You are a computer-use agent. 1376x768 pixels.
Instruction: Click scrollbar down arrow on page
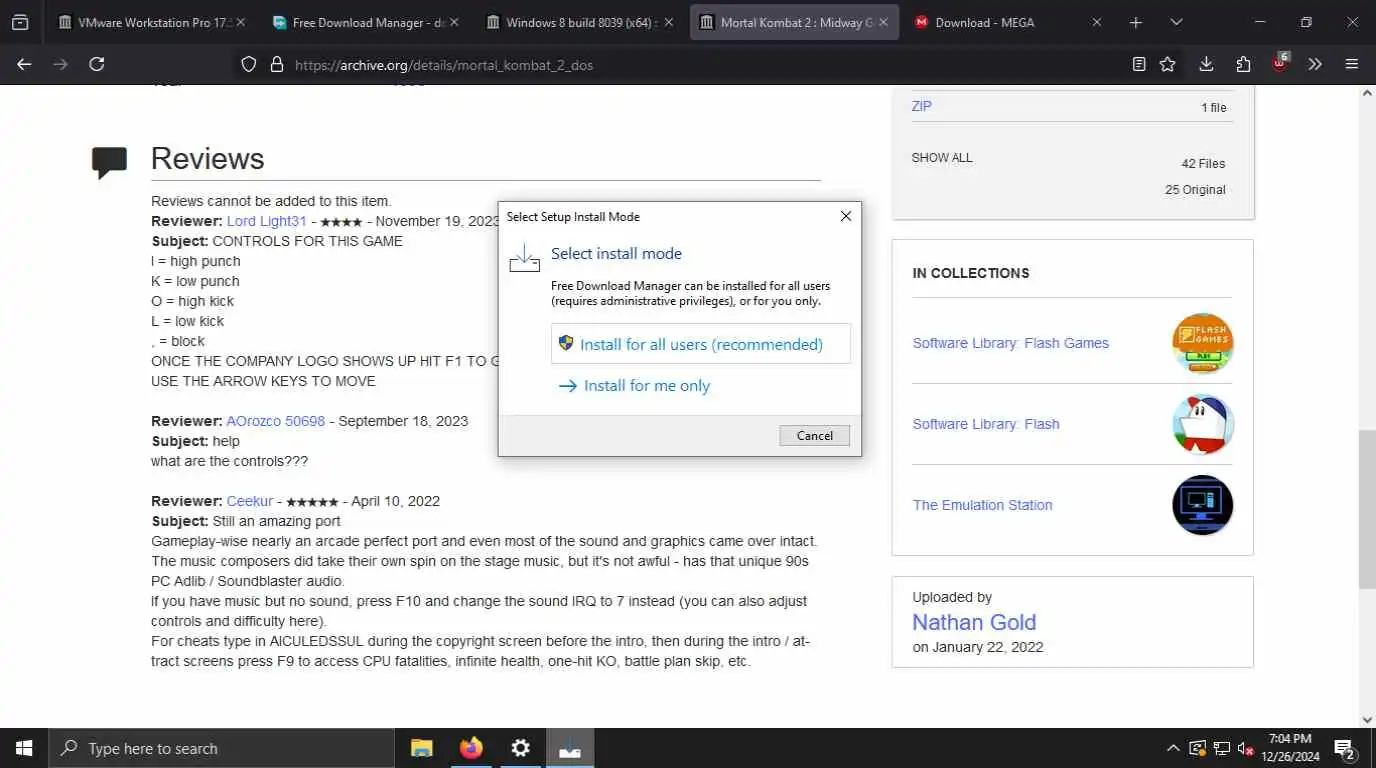tap(1367, 719)
